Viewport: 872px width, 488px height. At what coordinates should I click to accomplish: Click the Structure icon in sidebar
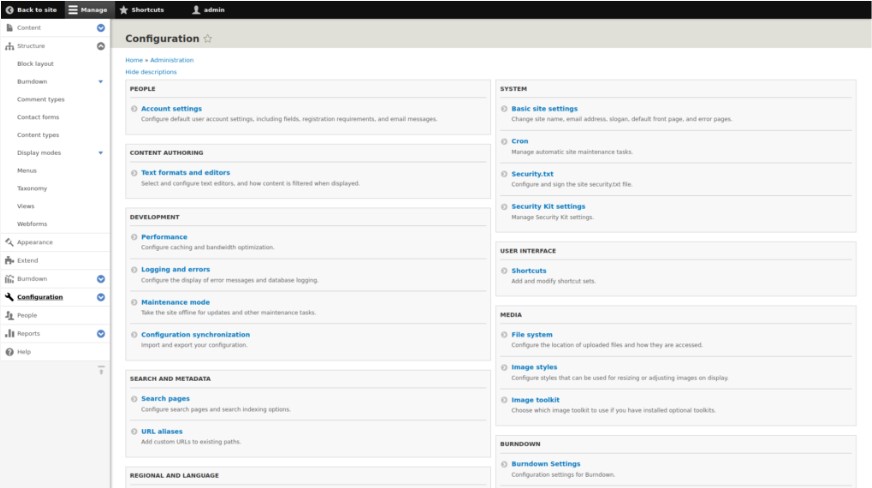pos(9,46)
